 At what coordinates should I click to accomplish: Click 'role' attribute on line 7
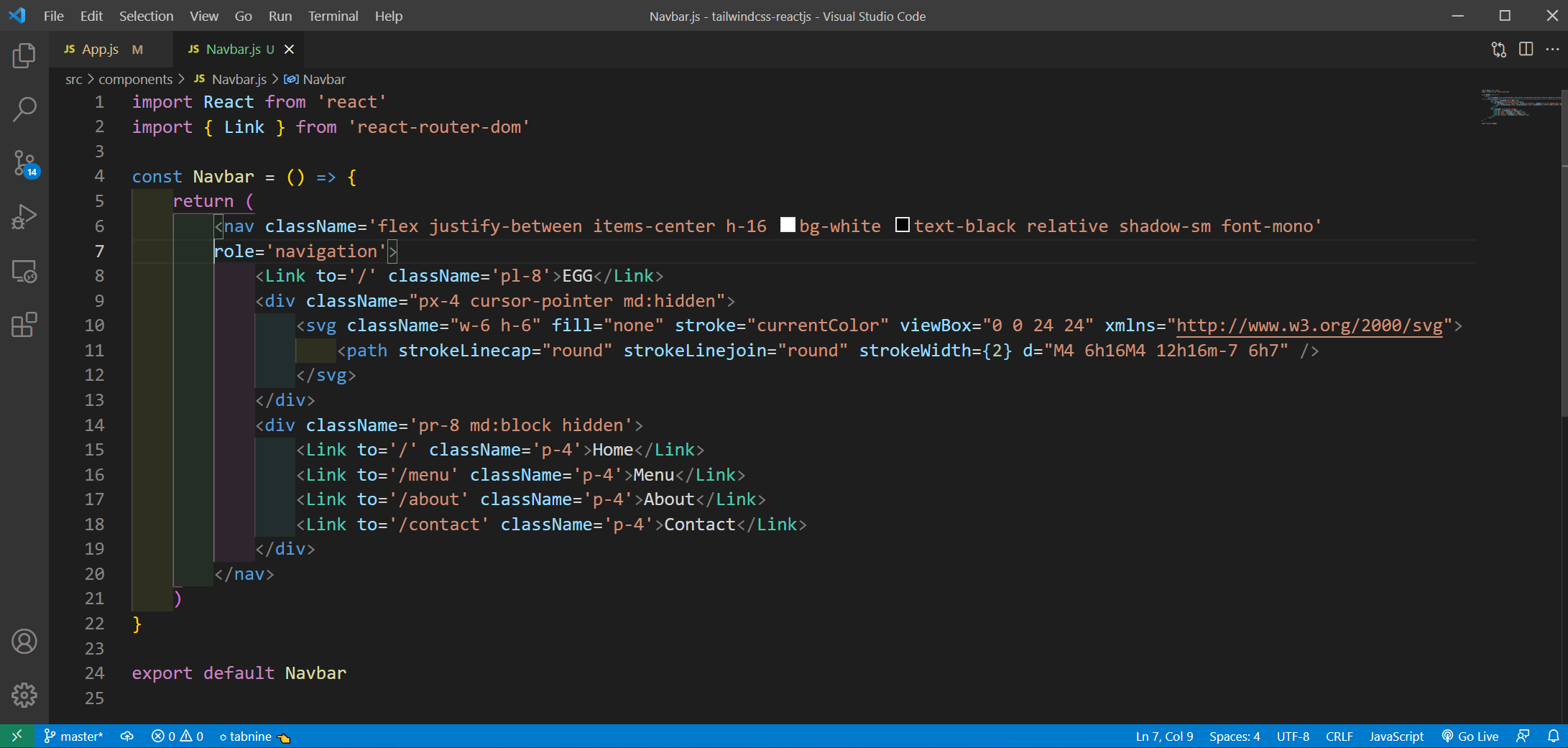point(234,251)
